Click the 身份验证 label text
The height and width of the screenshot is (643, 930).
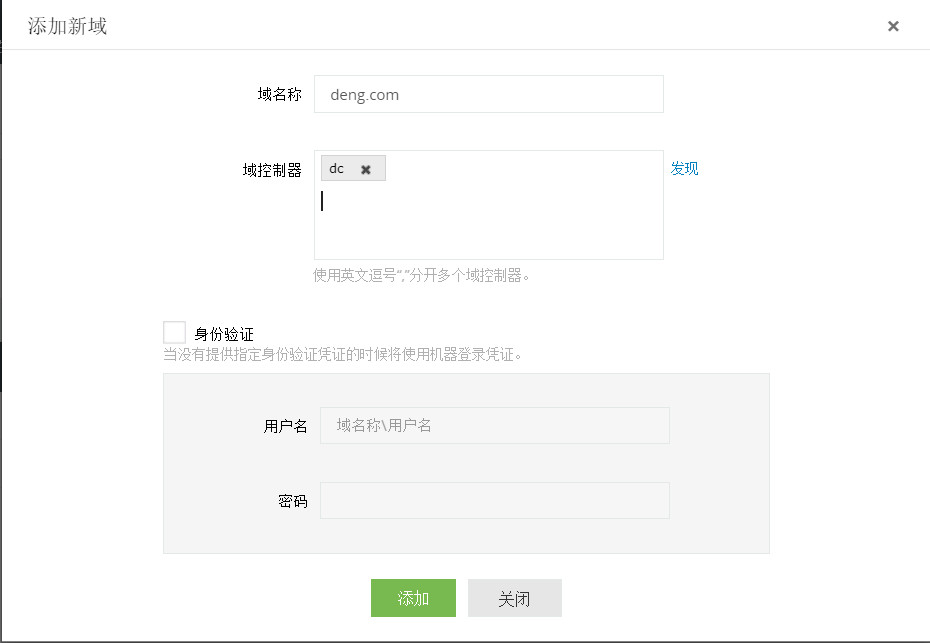[x=224, y=334]
